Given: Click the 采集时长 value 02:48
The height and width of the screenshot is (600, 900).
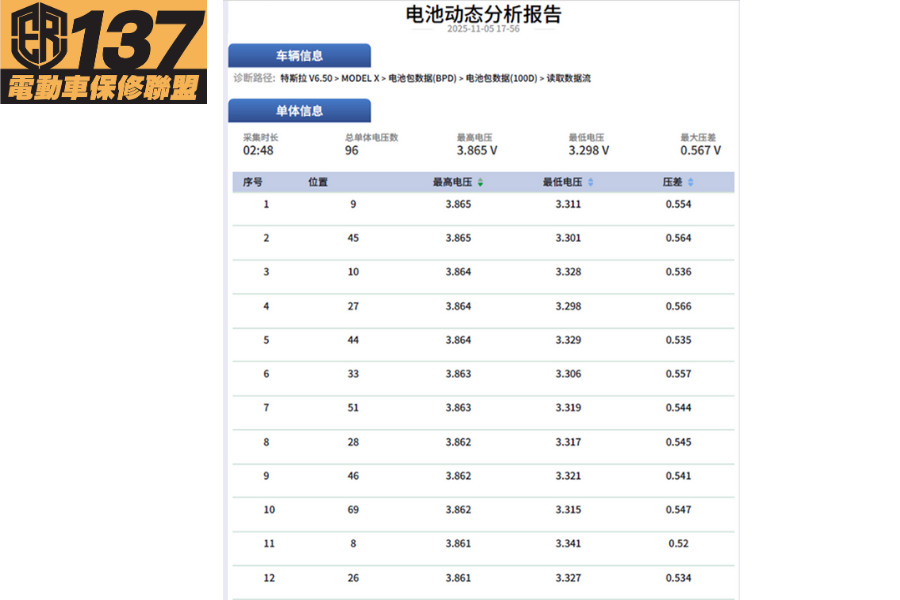Looking at the screenshot, I should [x=258, y=151].
